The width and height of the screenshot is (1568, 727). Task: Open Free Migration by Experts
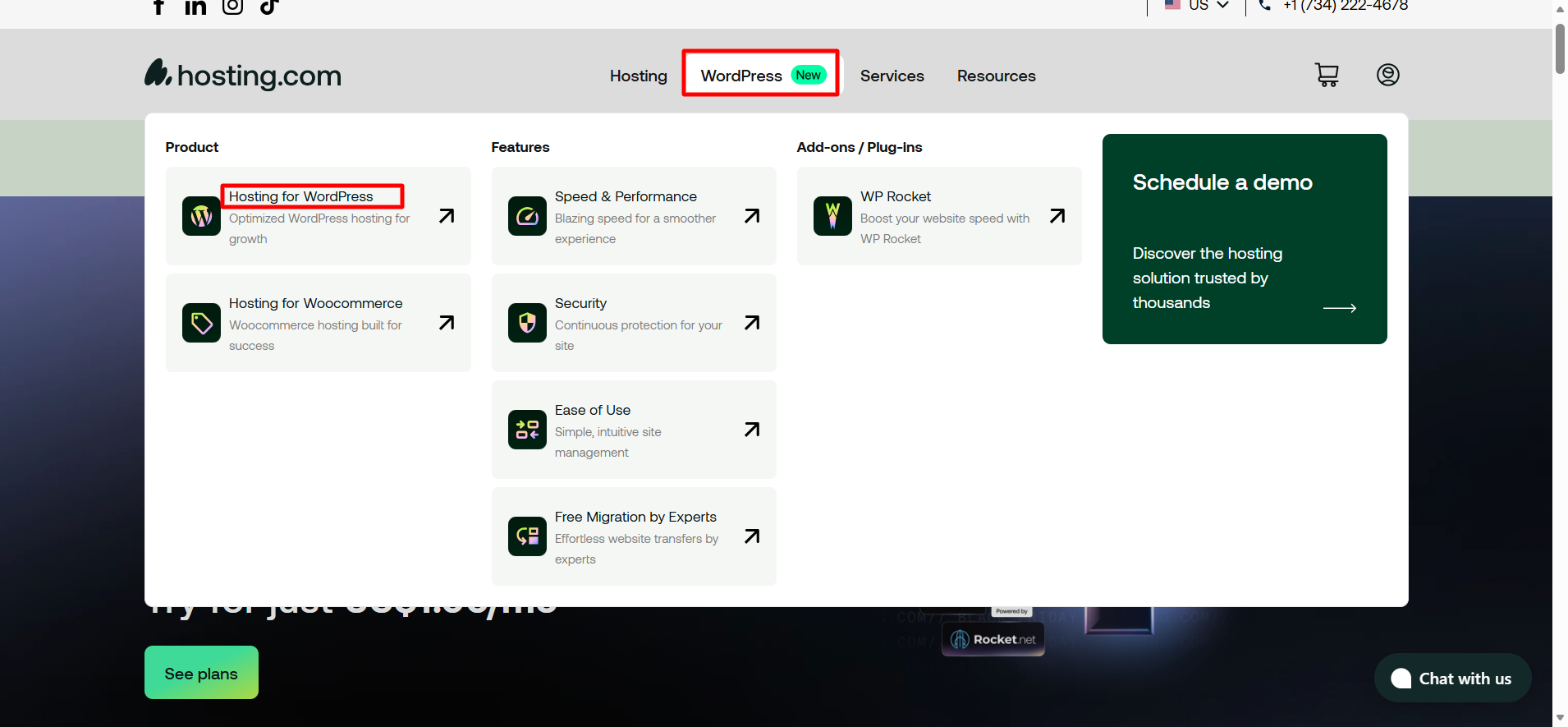pyautogui.click(x=635, y=517)
